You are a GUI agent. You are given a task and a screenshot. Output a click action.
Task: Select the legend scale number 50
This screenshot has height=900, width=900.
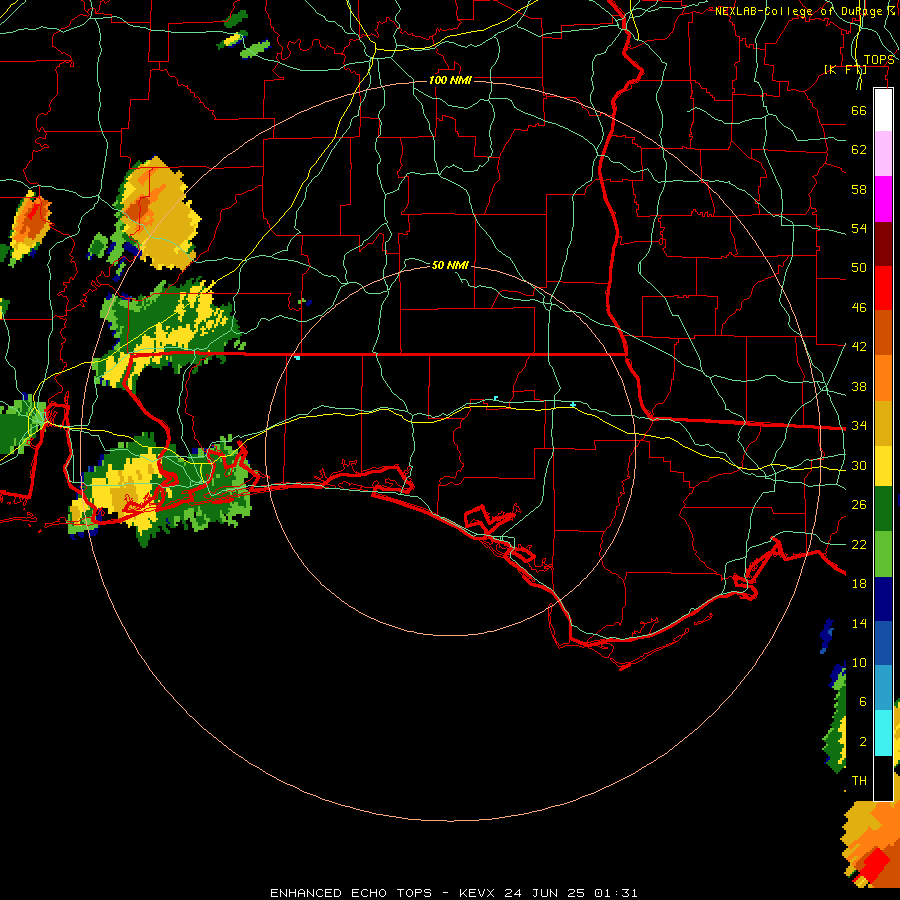coord(859,267)
